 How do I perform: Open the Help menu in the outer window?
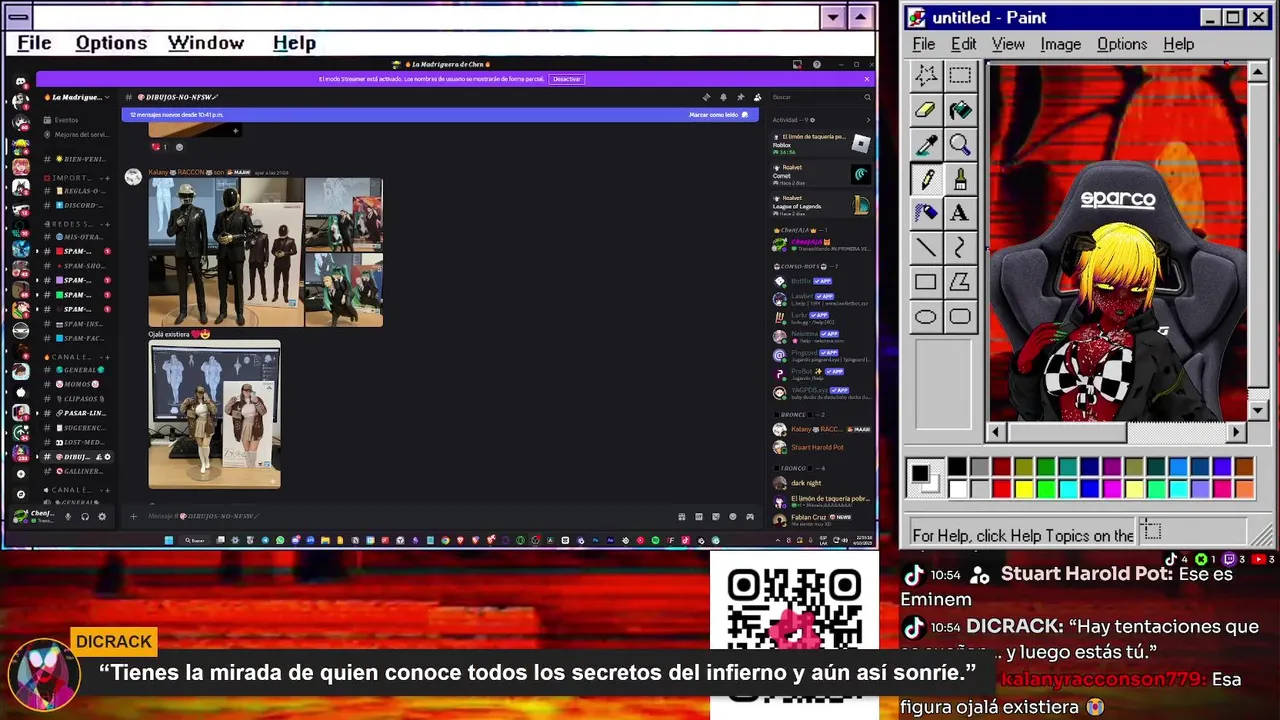294,43
